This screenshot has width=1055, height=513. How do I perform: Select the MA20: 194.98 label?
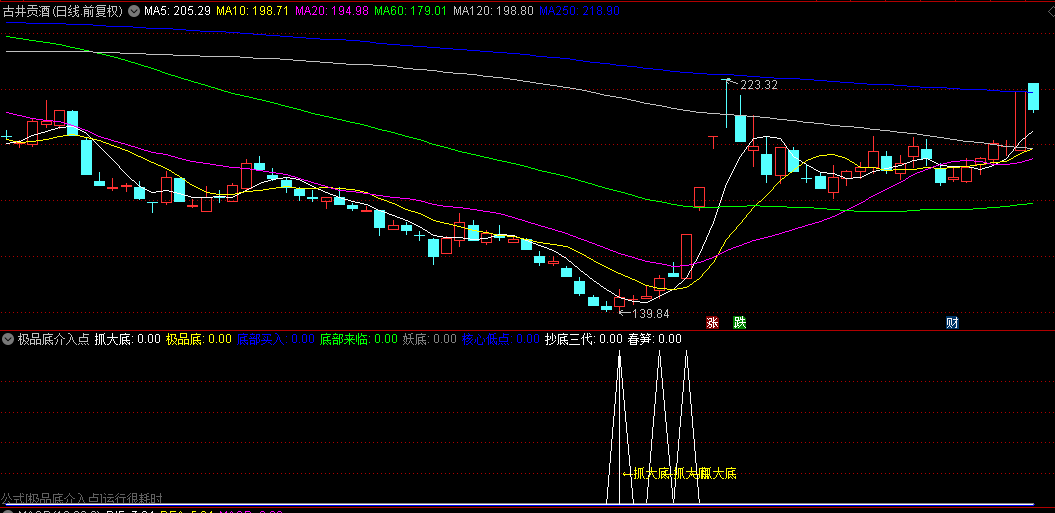[332, 11]
